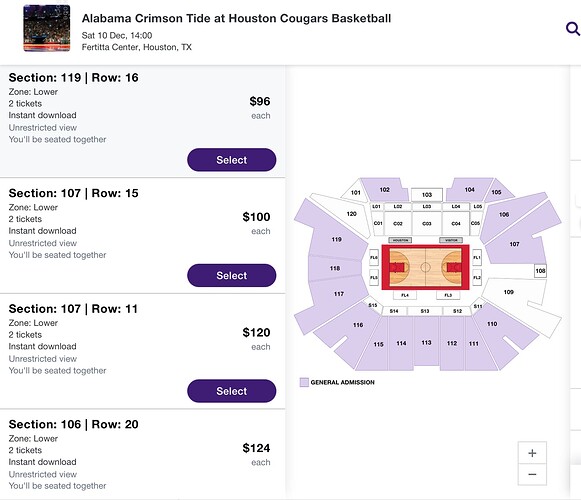Click the event title heading
This screenshot has width=581, height=500.
click(236, 18)
